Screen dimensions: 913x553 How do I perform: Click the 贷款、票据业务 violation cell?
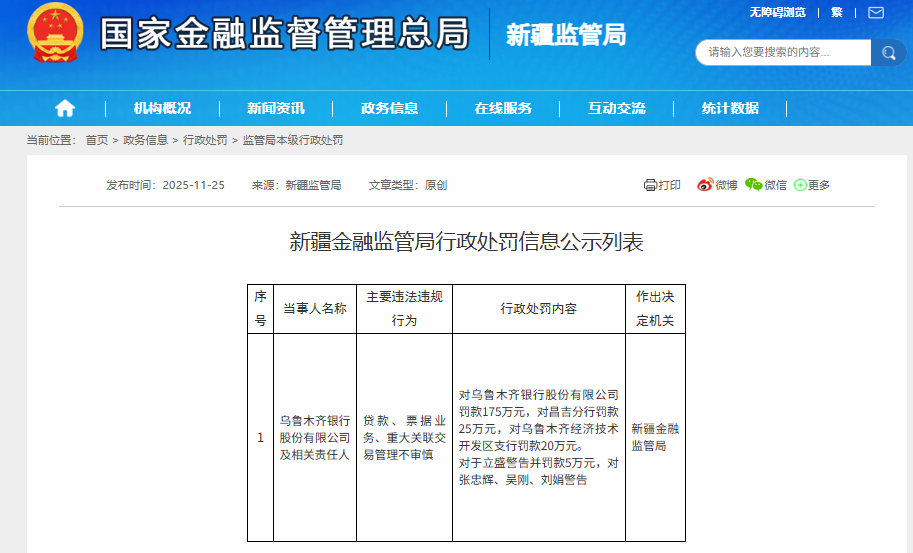click(x=404, y=437)
